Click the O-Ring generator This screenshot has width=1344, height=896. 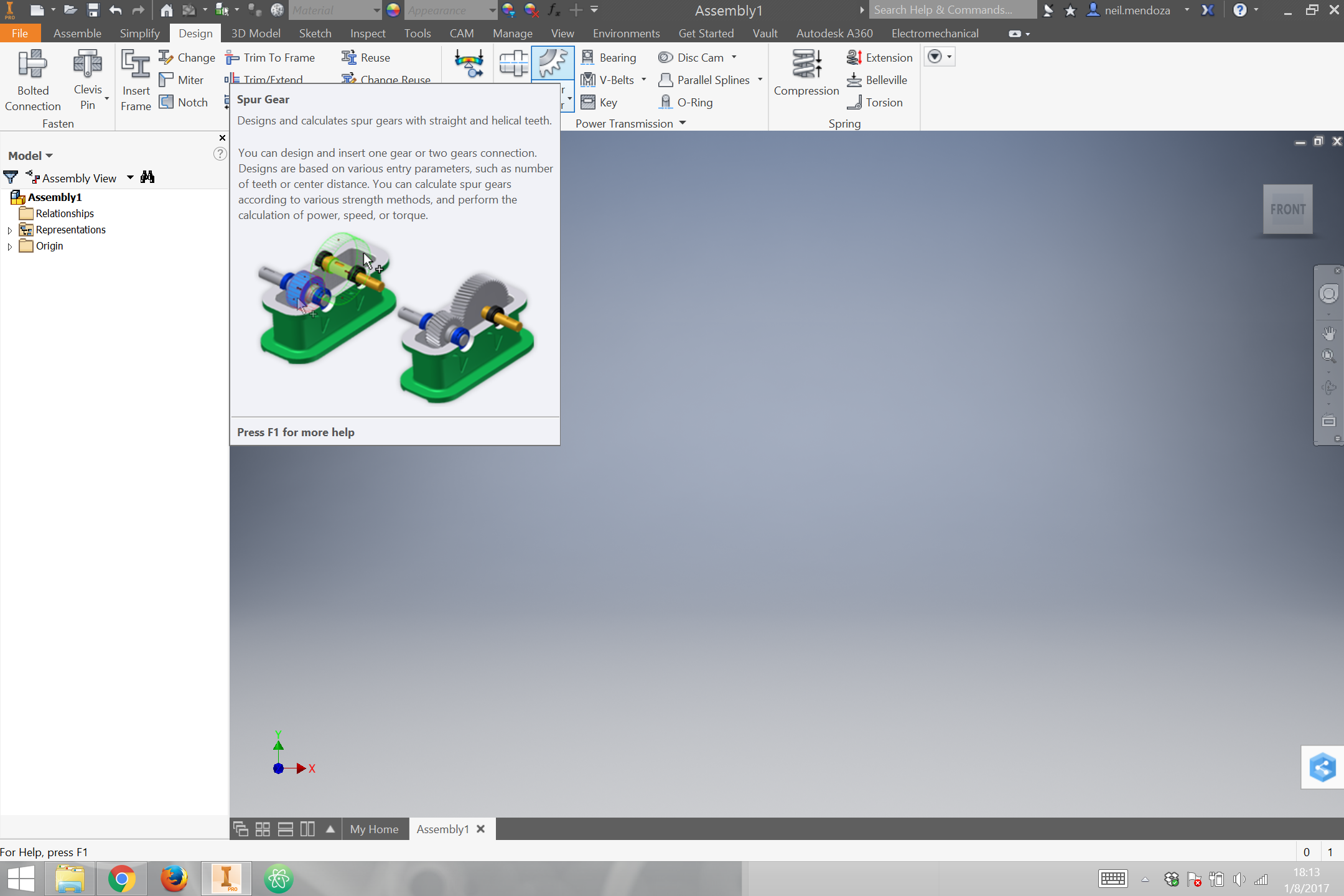click(x=686, y=102)
